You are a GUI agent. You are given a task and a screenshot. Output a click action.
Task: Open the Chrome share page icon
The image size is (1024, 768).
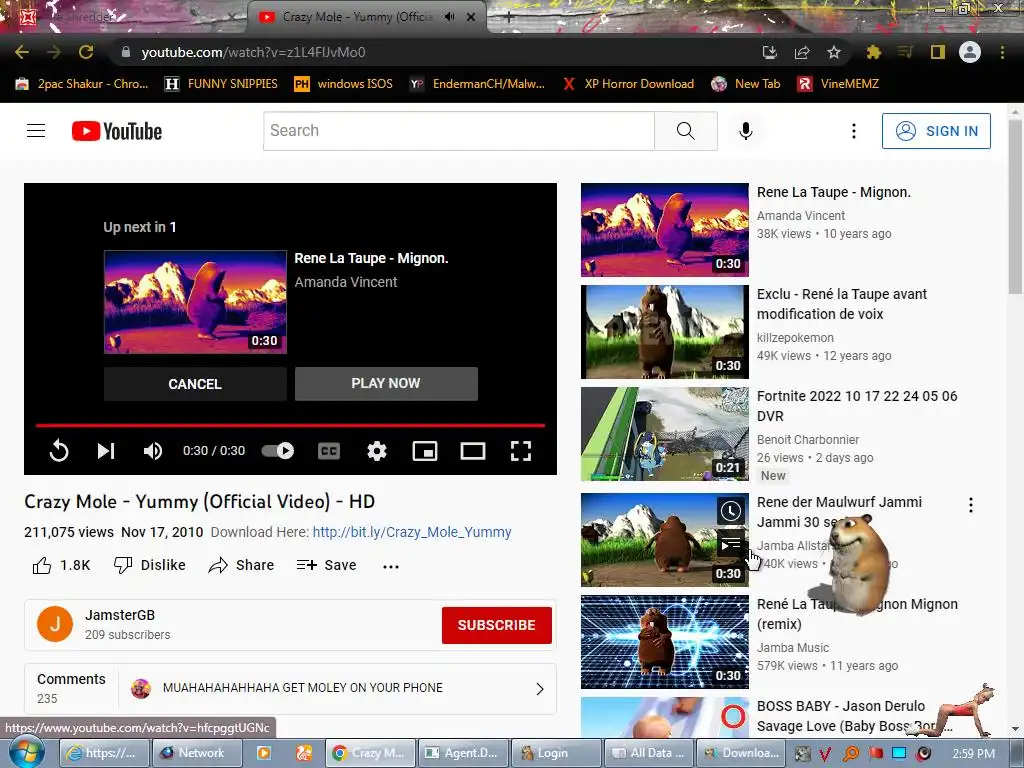(802, 52)
